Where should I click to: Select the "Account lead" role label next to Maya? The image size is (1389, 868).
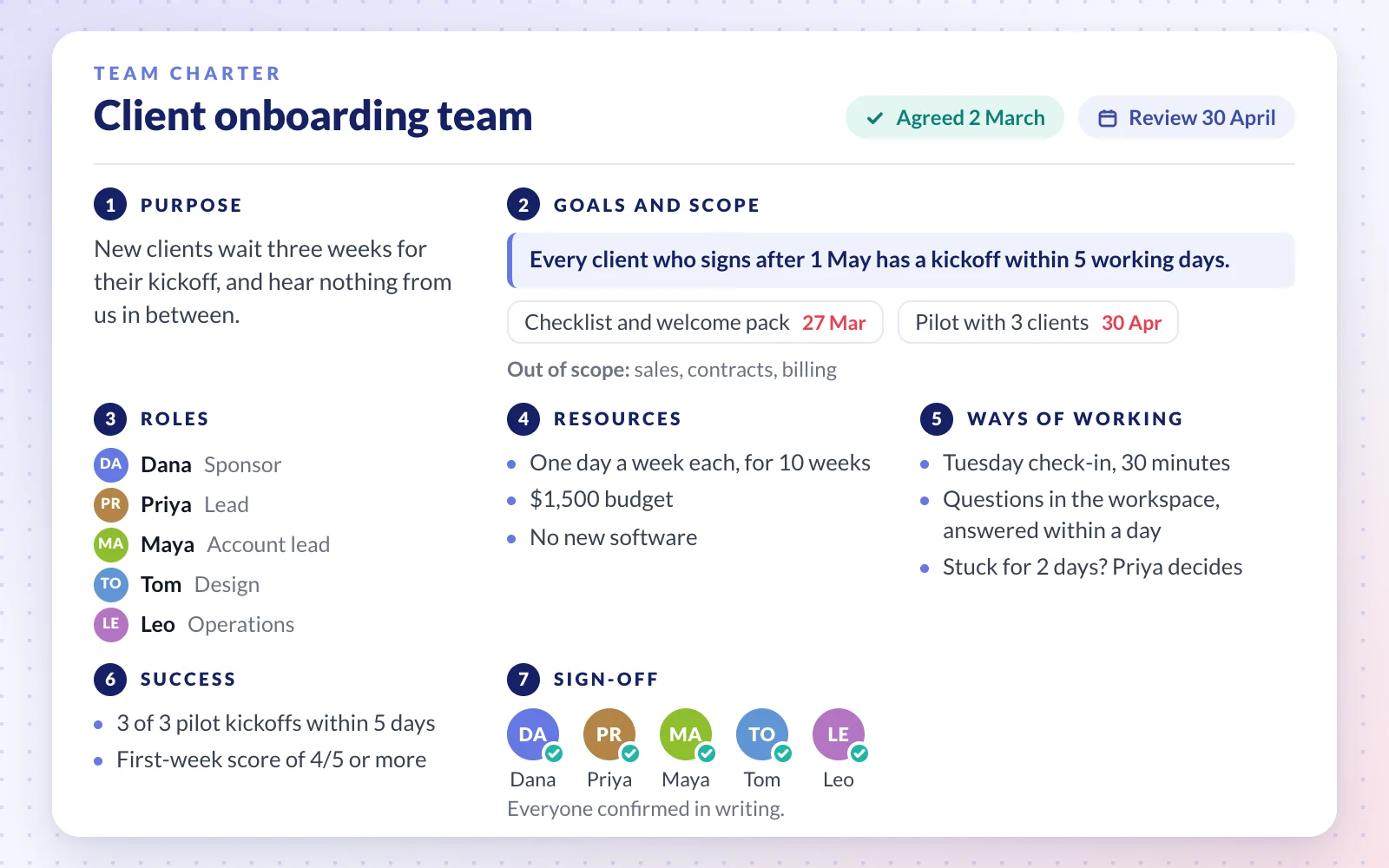click(268, 544)
